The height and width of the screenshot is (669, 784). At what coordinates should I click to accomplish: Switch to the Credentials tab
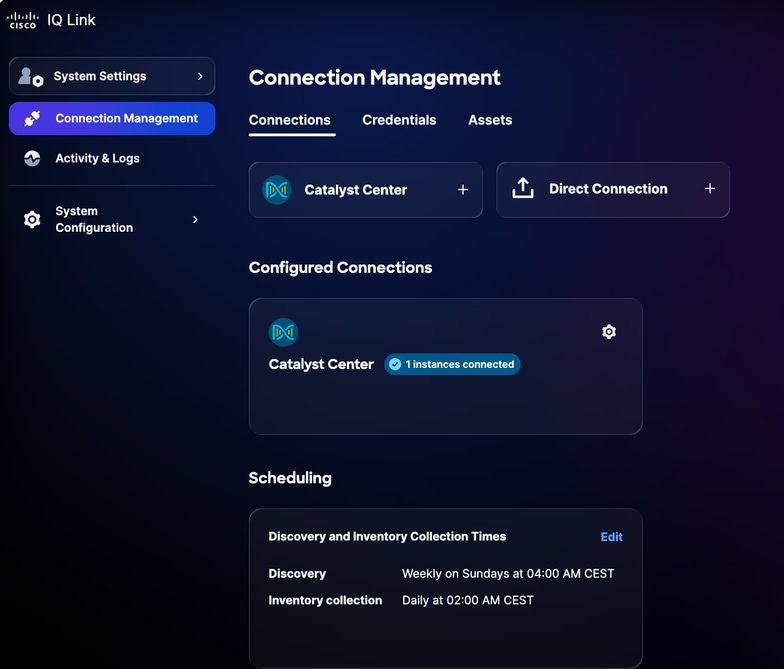pyautogui.click(x=400, y=120)
